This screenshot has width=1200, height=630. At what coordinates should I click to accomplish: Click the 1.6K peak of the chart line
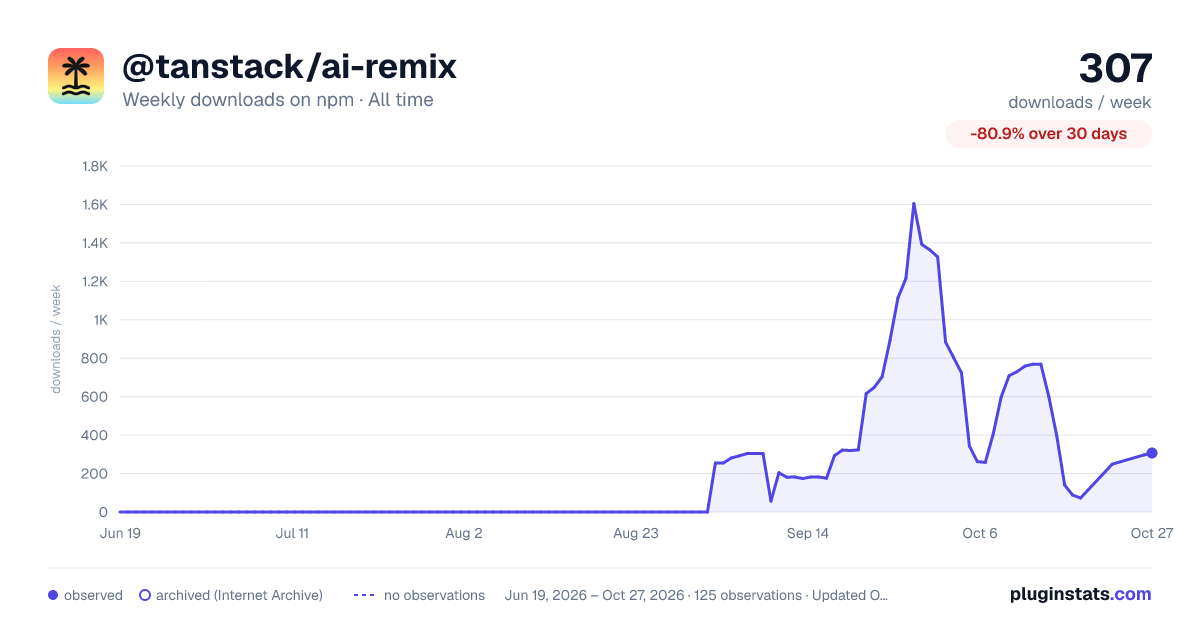click(913, 204)
